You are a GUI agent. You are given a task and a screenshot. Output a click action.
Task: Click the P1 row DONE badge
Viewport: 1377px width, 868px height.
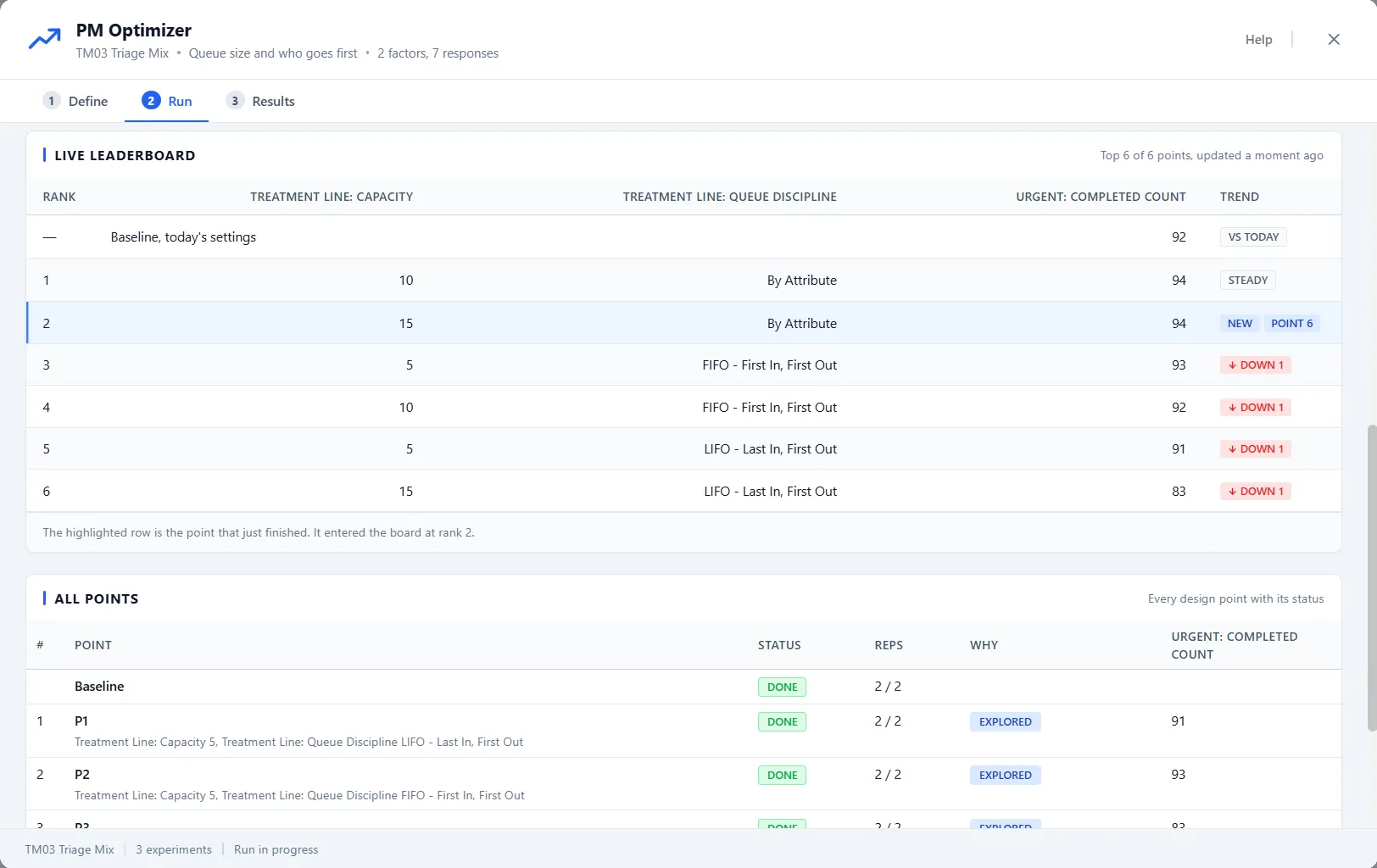tap(782, 722)
